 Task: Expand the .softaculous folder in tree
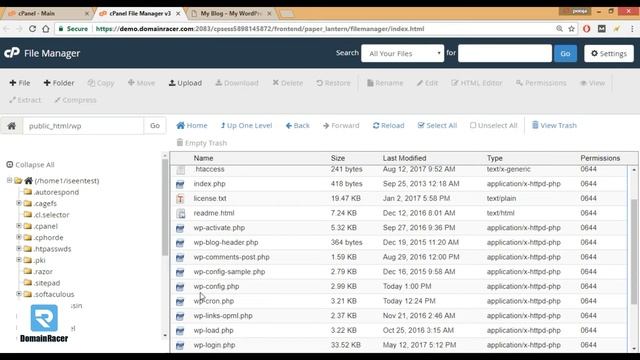click(x=19, y=293)
